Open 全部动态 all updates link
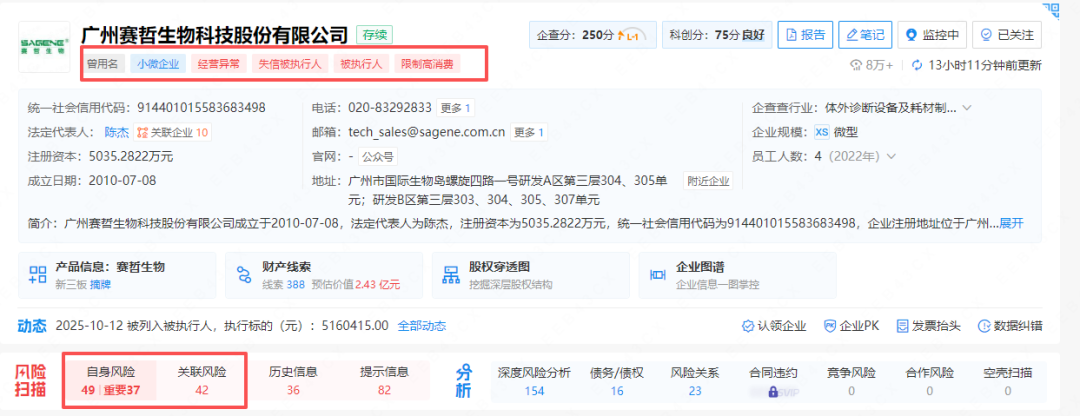This screenshot has height=416, width=1080. [x=421, y=325]
